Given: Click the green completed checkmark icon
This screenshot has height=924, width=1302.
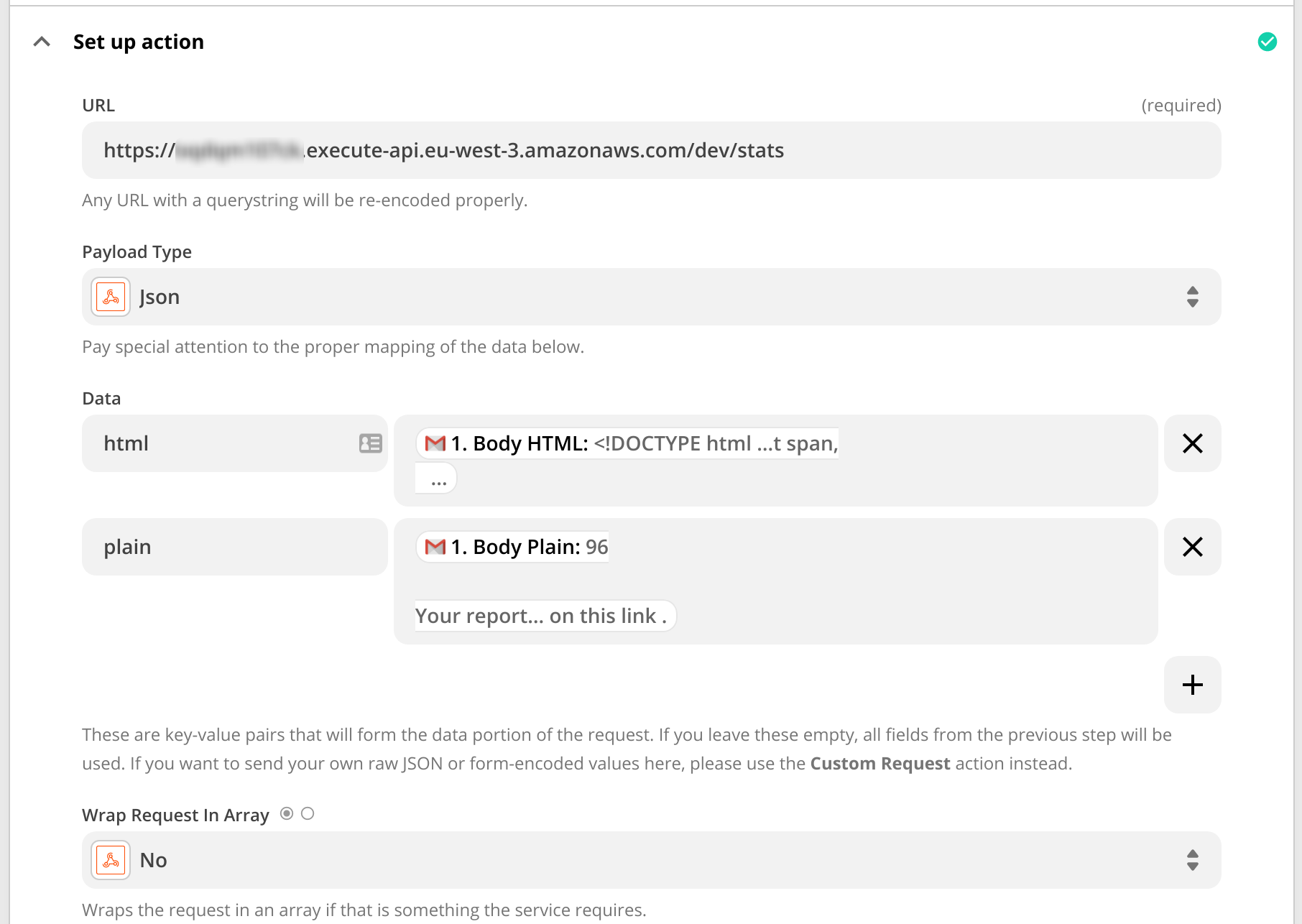Looking at the screenshot, I should pyautogui.click(x=1267, y=42).
